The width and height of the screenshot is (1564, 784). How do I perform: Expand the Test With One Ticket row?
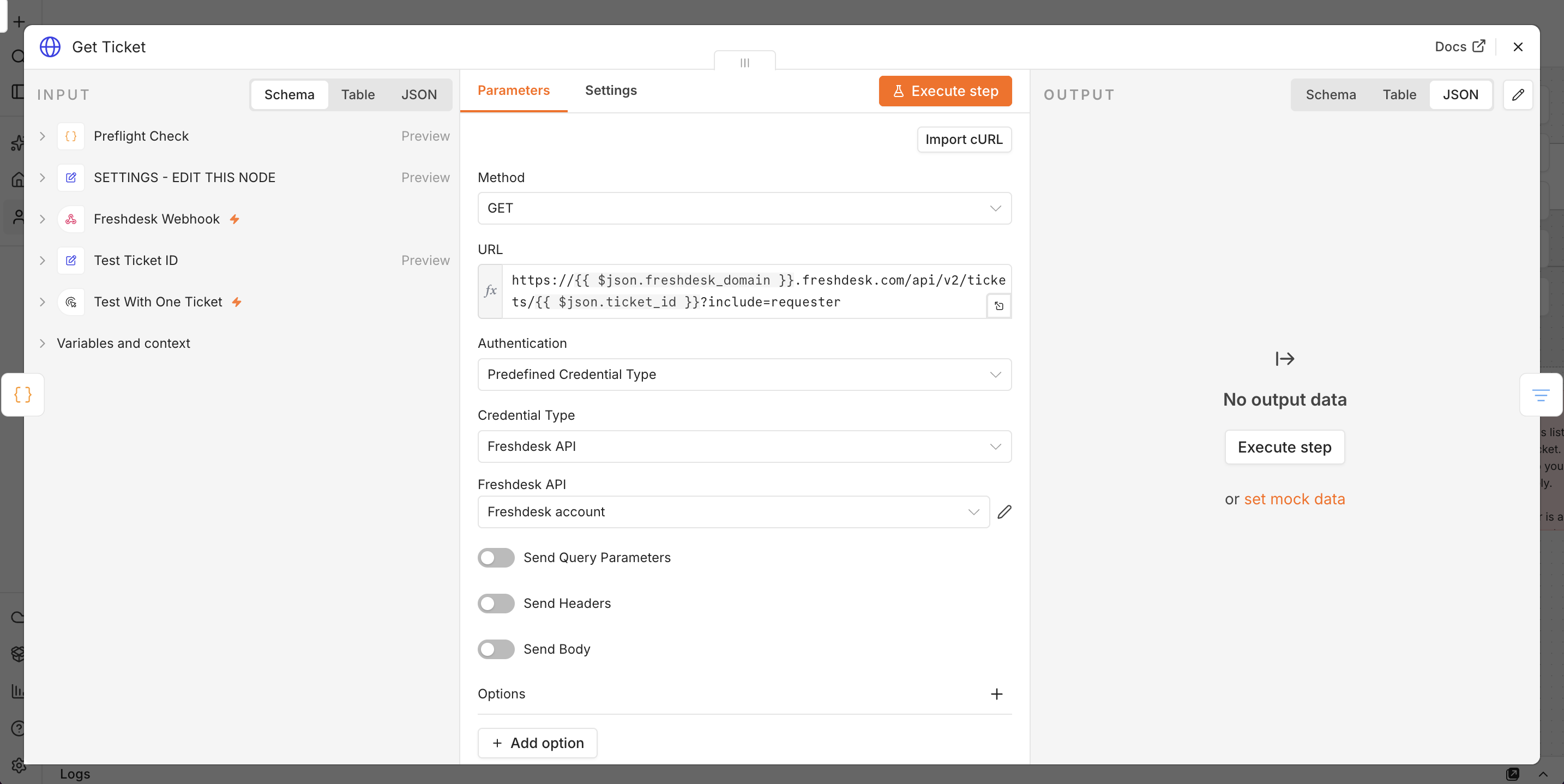(43, 301)
